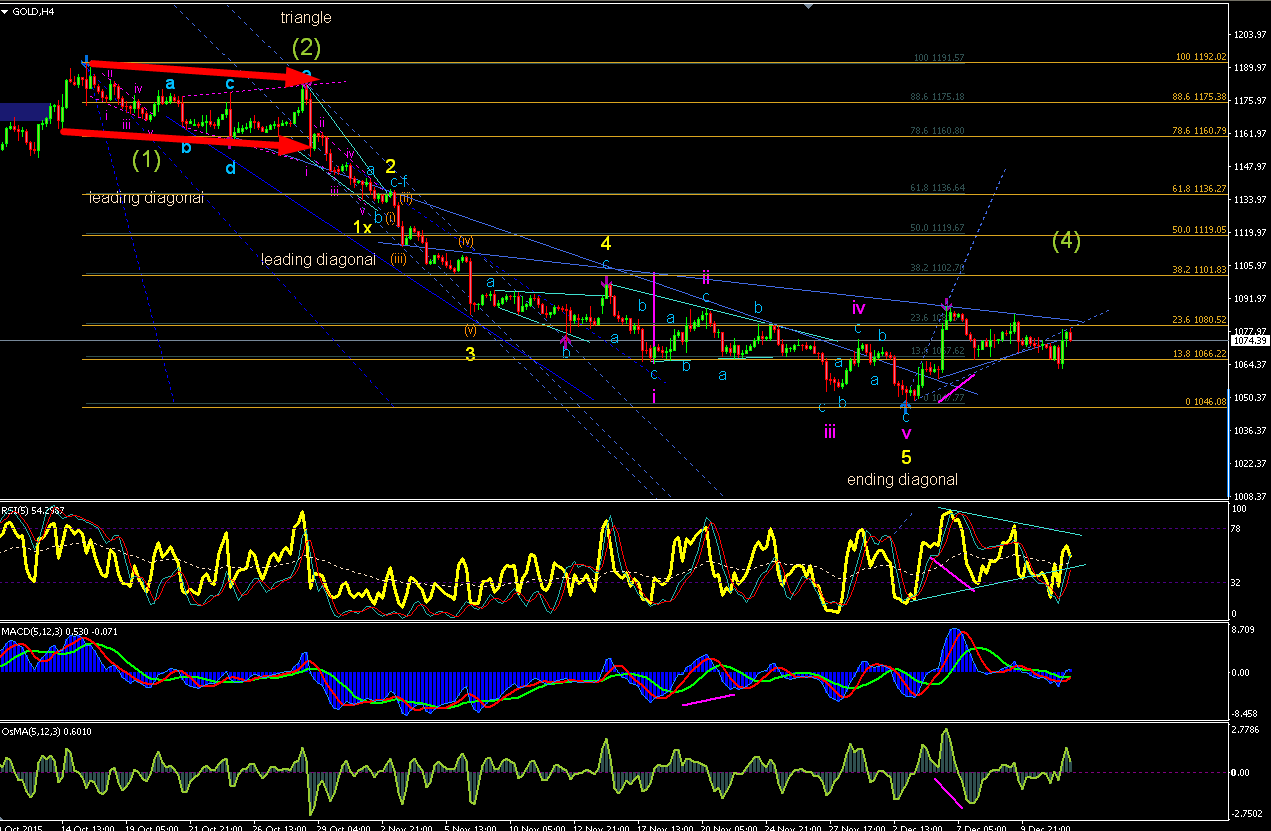Screen dimensions: 1271x831
Task: Select orange Fibonacci label 61.8 1136.27
Action: (1199, 189)
